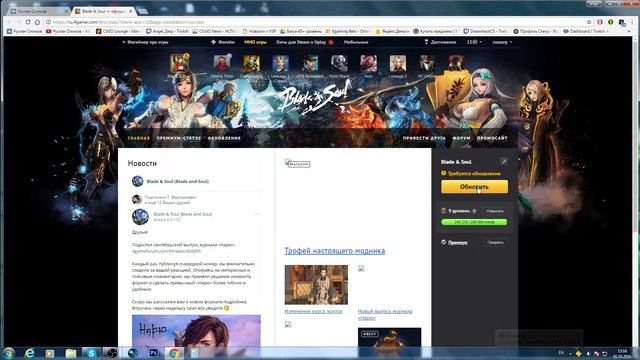Expand the username profile dropdown
Image resolution: width=640 pixels, height=360 pixels.
tap(502, 42)
